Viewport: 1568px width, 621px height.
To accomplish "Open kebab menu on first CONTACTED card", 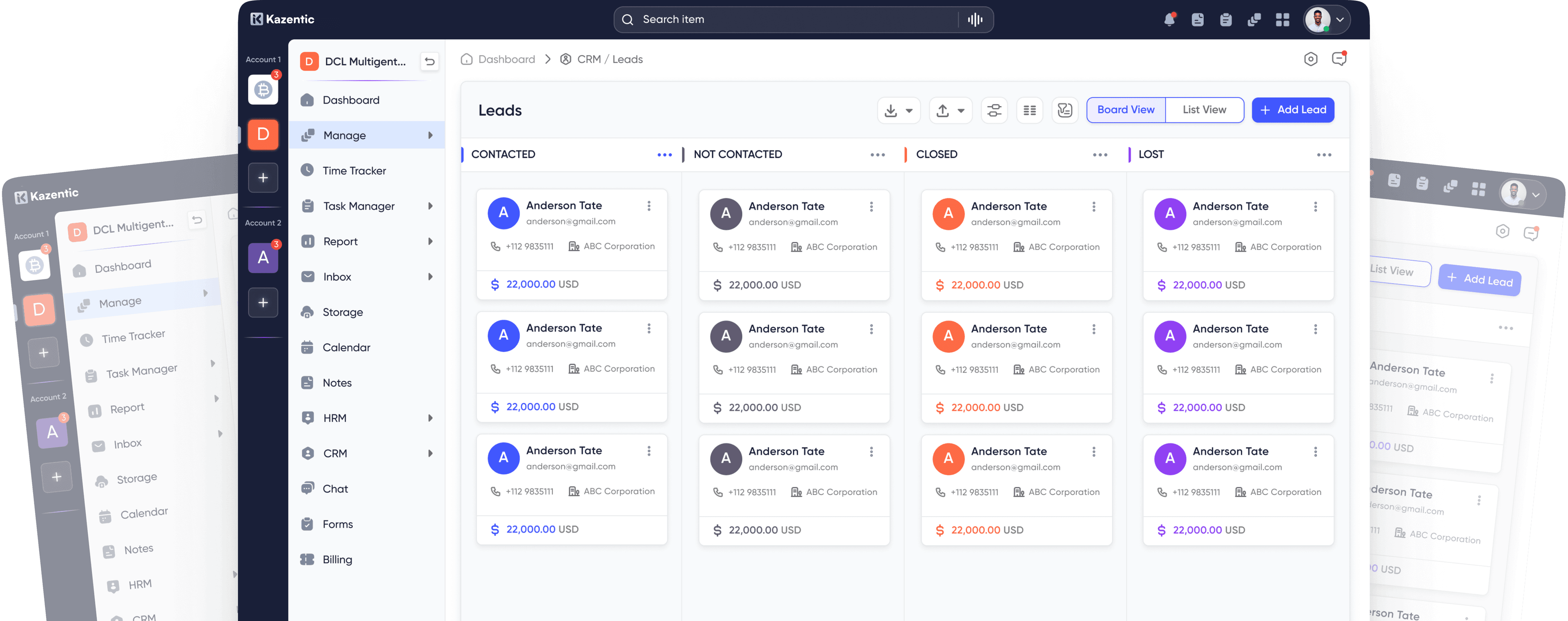I will 649,206.
